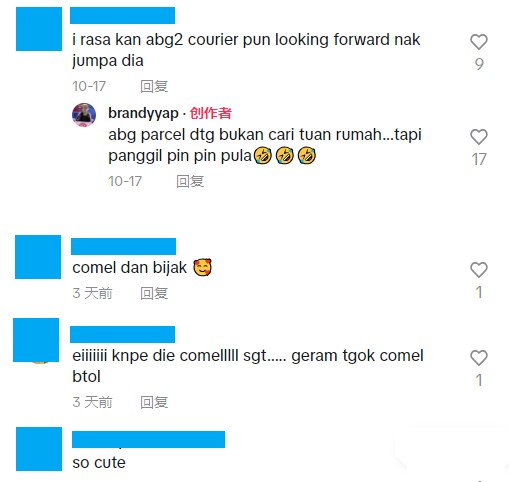The width and height of the screenshot is (509, 482).
Task: Like the 'looking forward nak jumpa dia' comment
Action: pos(479,42)
